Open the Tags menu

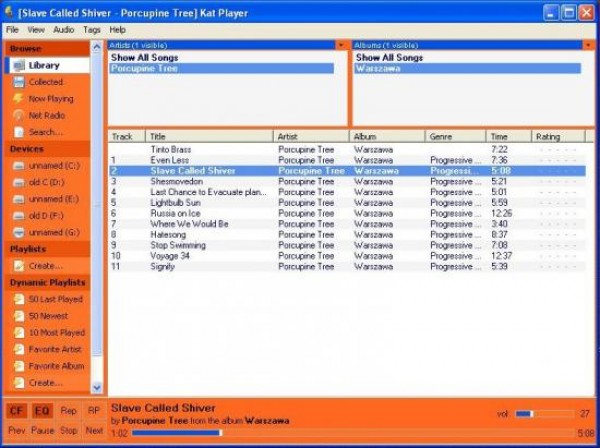(92, 30)
